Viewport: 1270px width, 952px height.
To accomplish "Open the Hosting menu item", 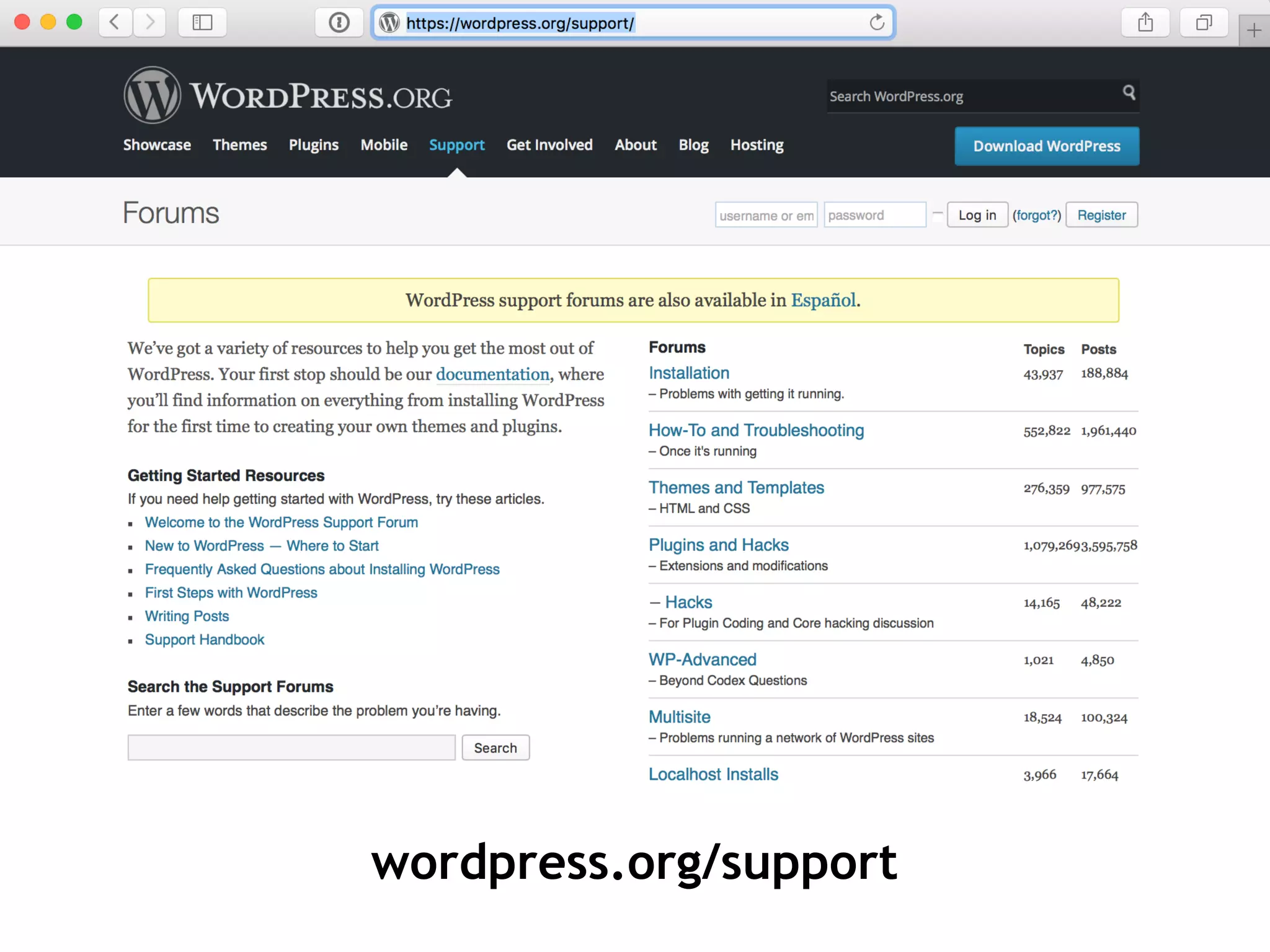I will click(757, 145).
